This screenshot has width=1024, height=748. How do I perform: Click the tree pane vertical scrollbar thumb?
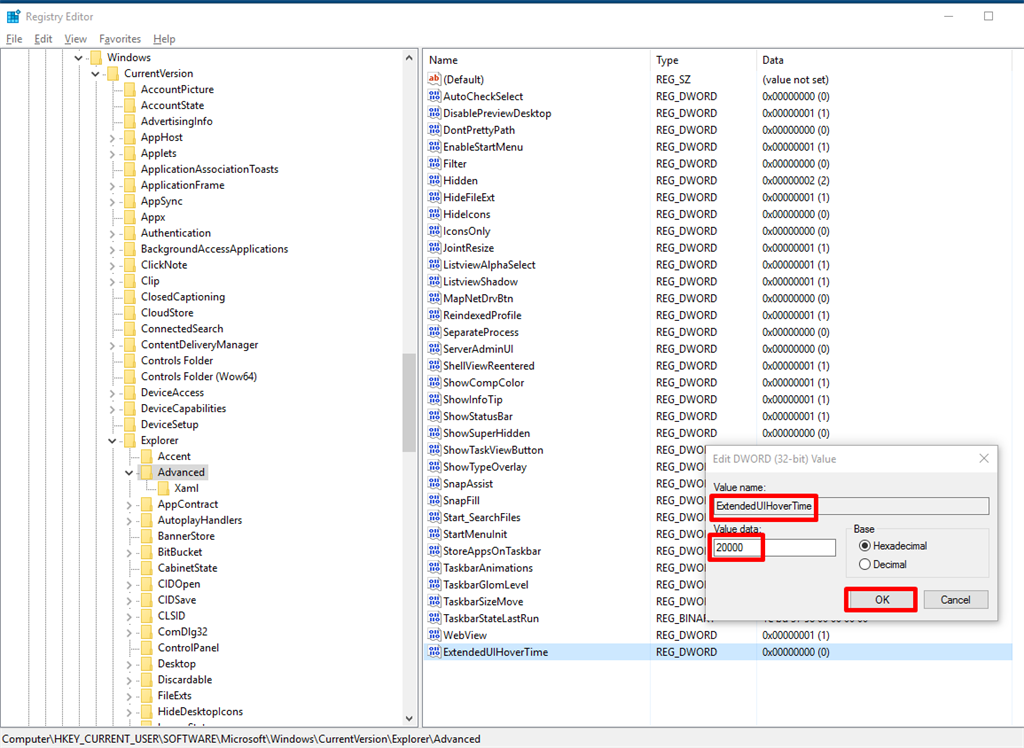(409, 402)
